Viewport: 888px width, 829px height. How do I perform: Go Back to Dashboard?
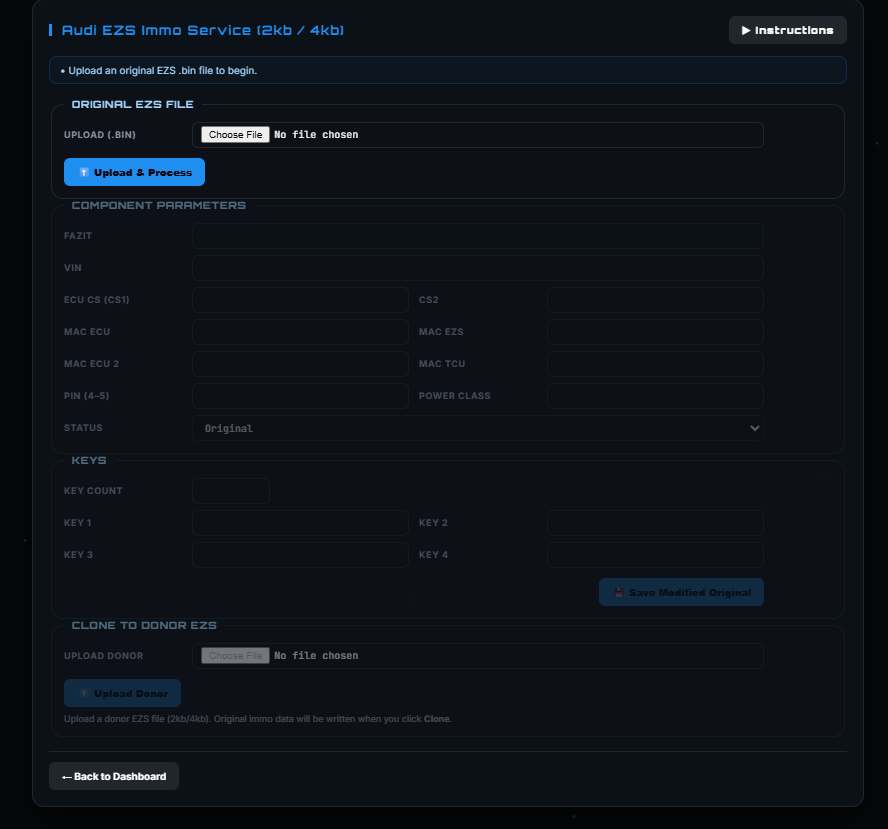[x=114, y=776]
